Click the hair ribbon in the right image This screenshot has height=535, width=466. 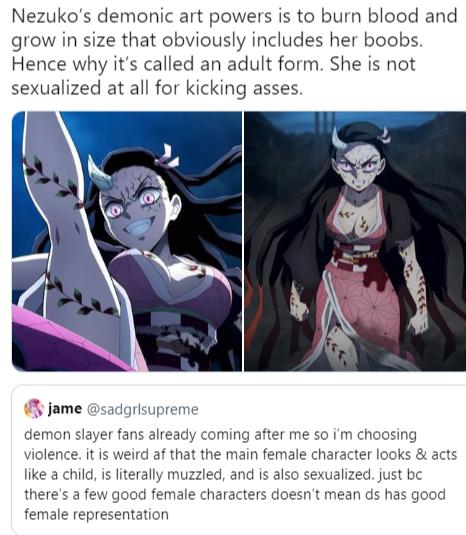click(x=384, y=134)
